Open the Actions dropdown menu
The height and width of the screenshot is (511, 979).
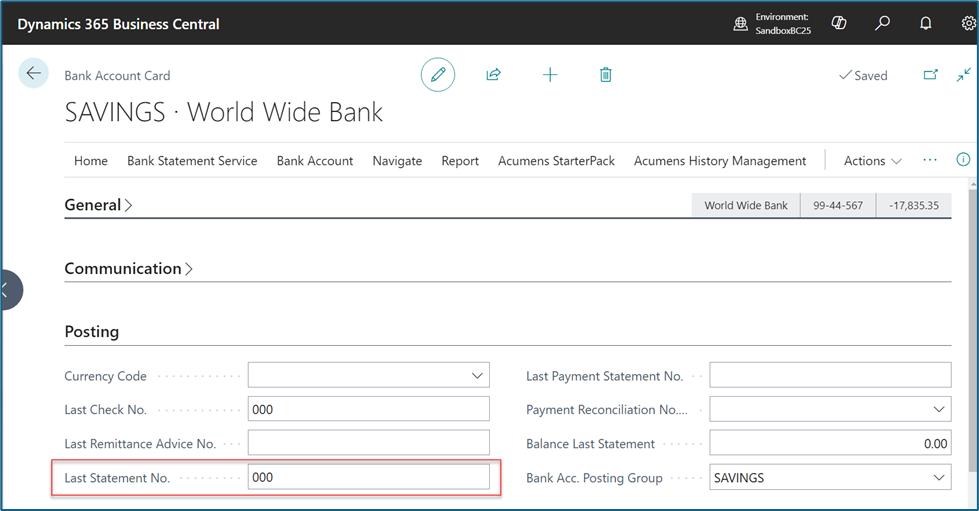click(872, 161)
